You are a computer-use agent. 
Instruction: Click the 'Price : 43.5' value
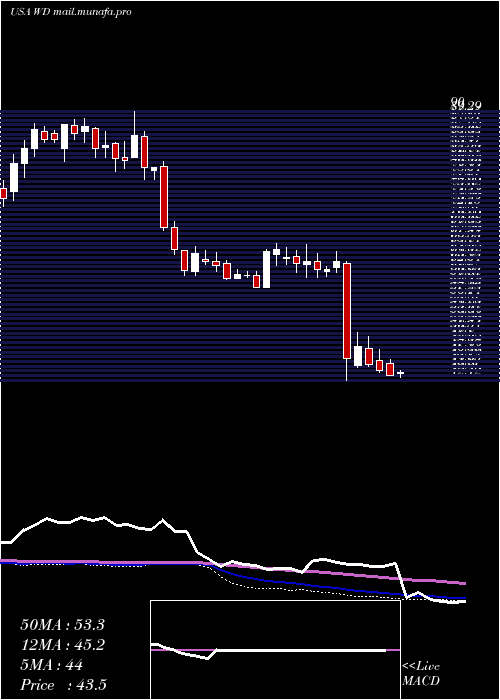coord(63,685)
